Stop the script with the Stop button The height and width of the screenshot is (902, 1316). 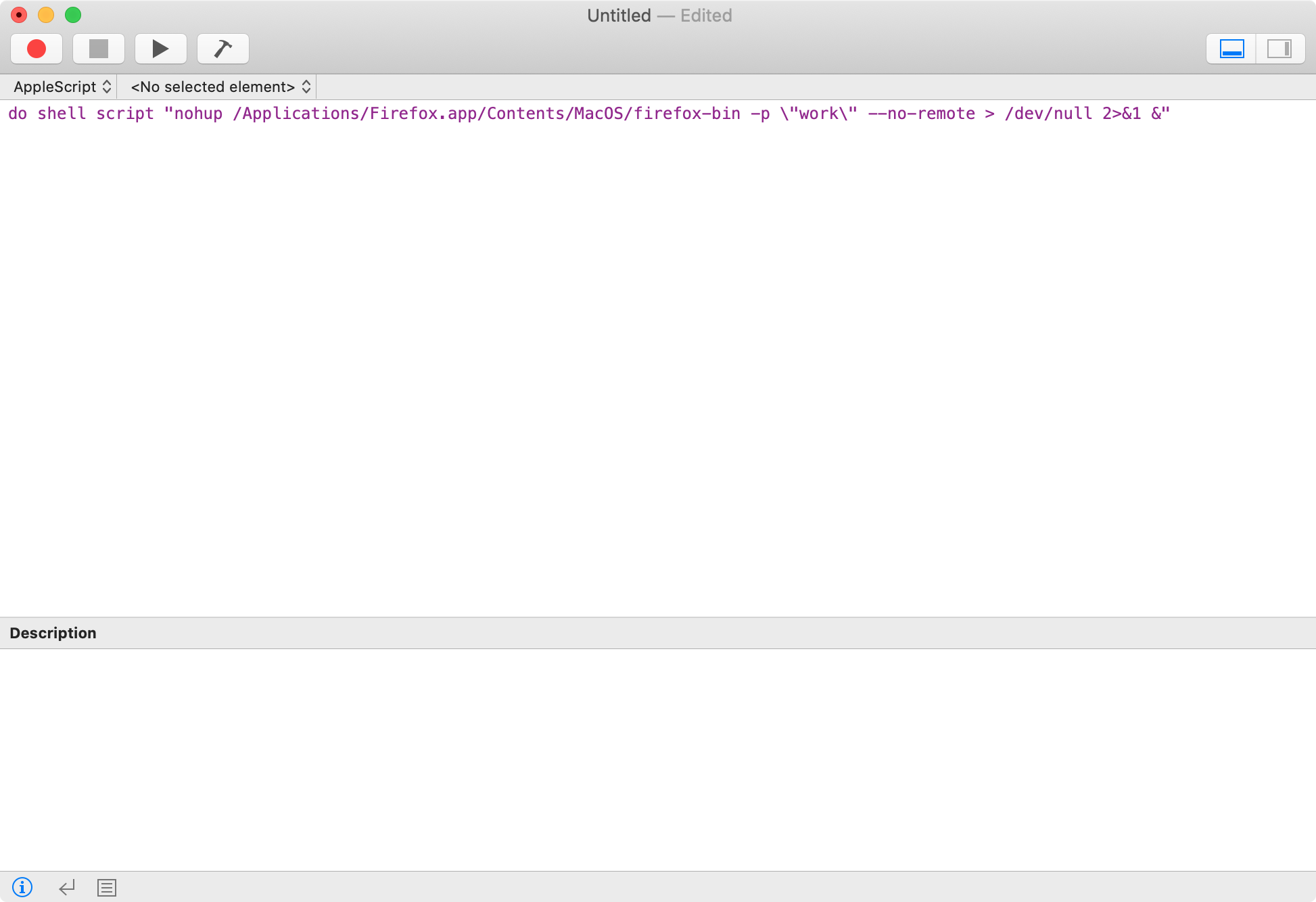(x=99, y=49)
